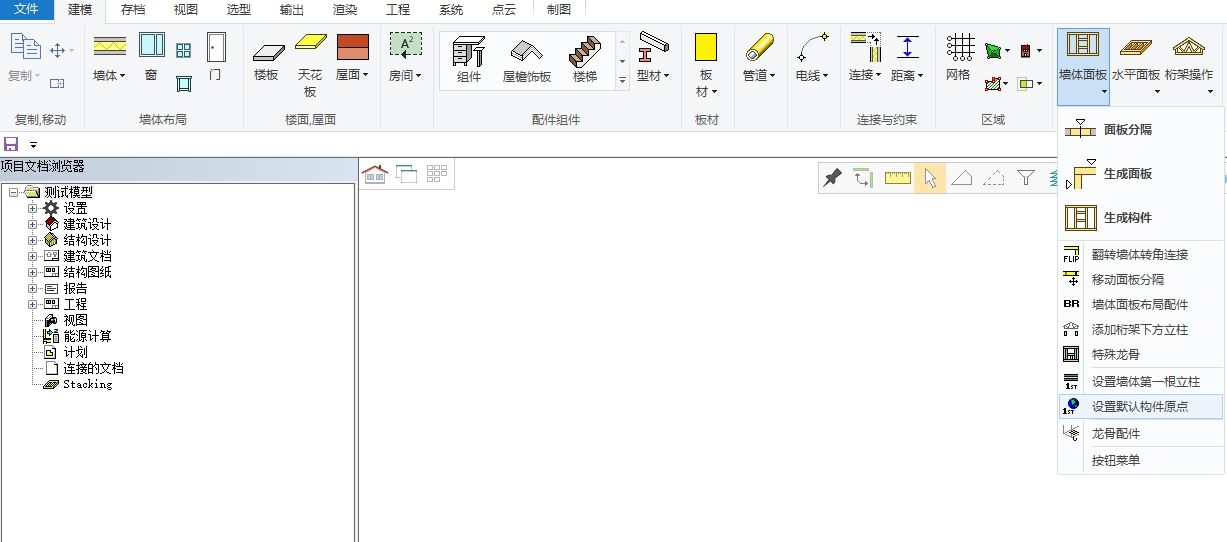Select 按钮菜单 menu entry

coord(1141,461)
